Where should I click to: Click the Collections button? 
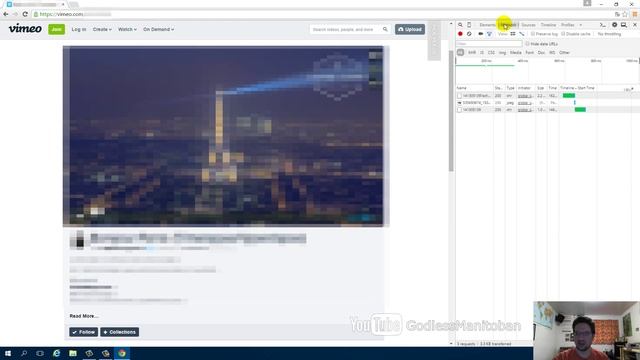(120, 332)
